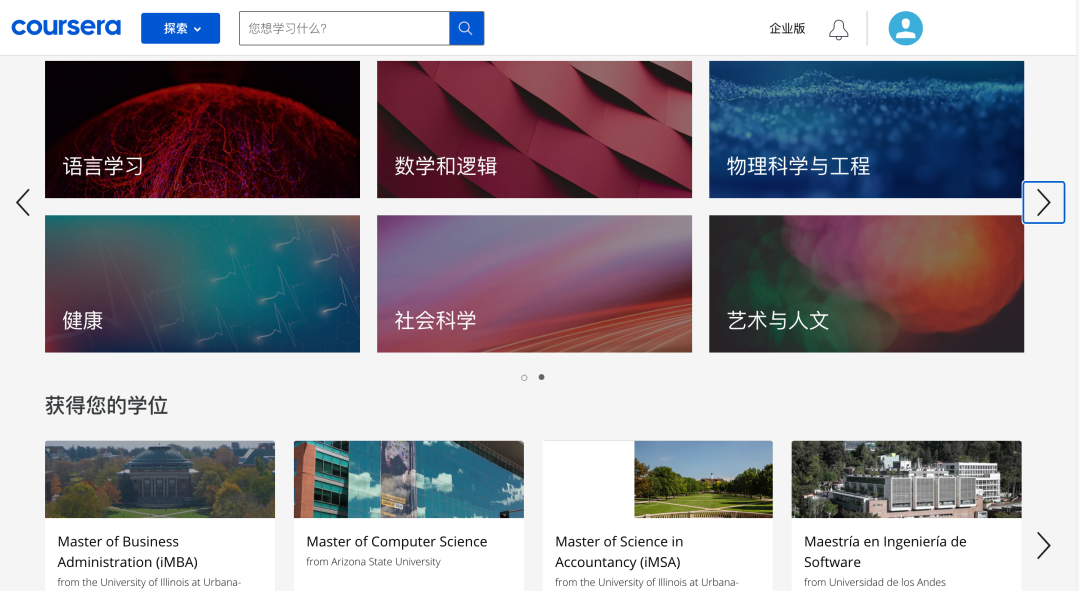The height and width of the screenshot is (591, 1080).
Task: Open the 探索 dropdown menu
Action: [180, 28]
